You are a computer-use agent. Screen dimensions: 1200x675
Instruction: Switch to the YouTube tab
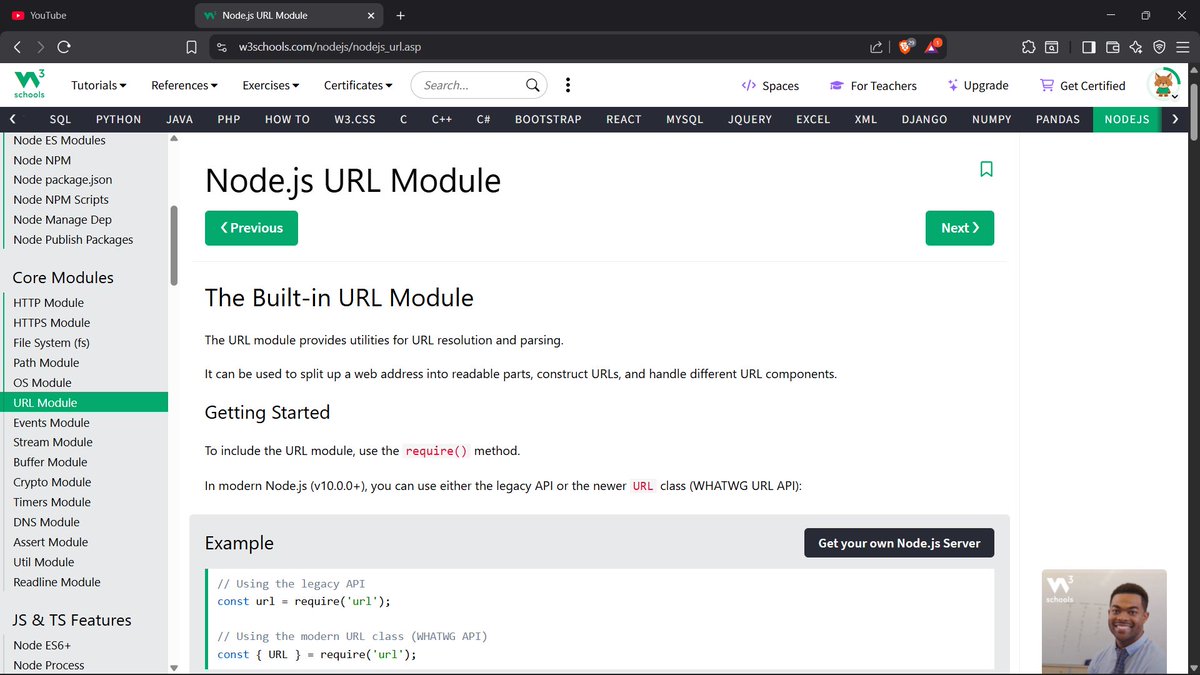tap(95, 15)
